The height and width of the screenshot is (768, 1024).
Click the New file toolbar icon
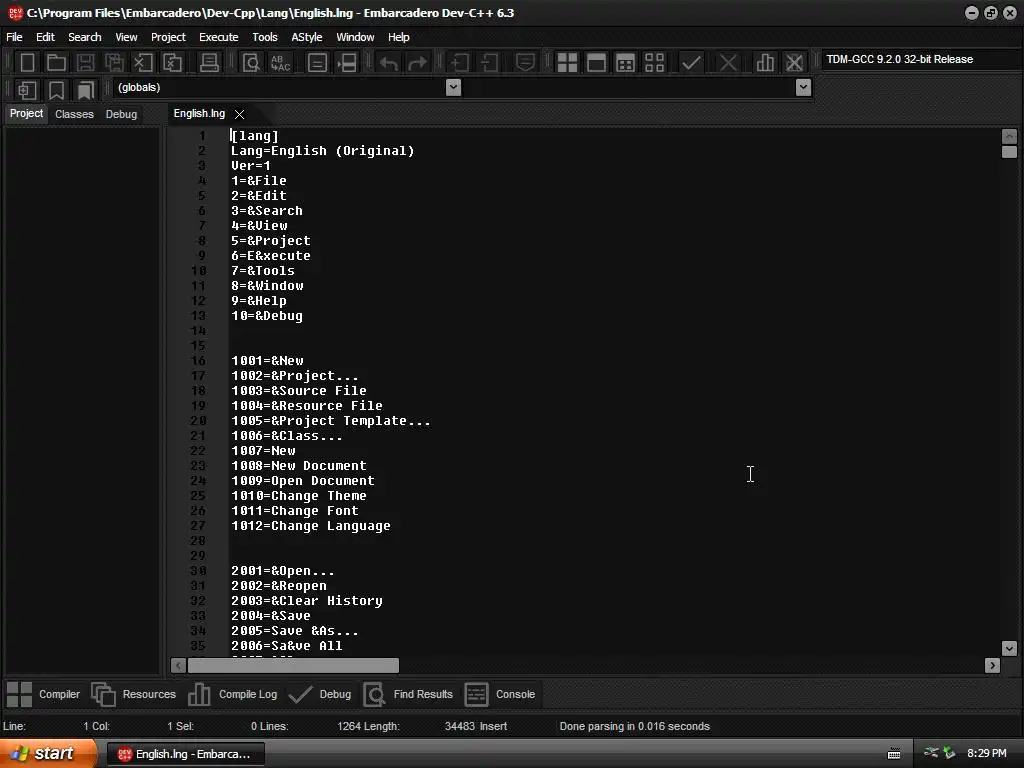(x=27, y=63)
